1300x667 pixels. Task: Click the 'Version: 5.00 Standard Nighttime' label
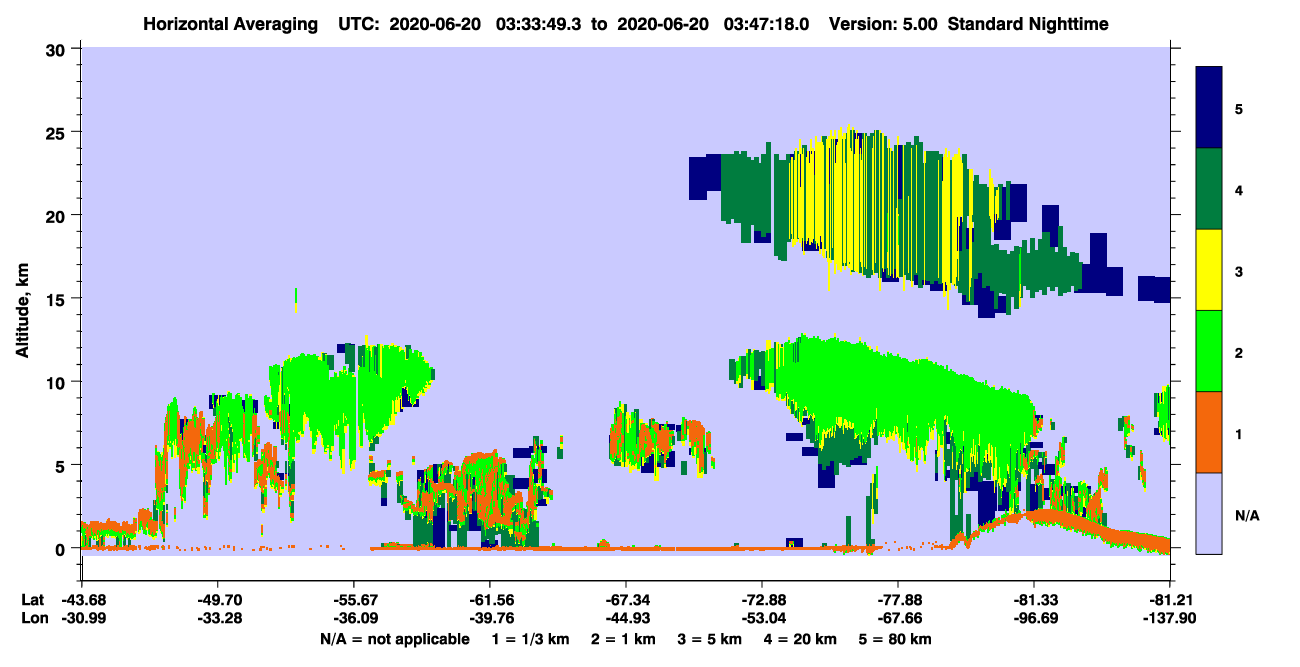[969, 22]
